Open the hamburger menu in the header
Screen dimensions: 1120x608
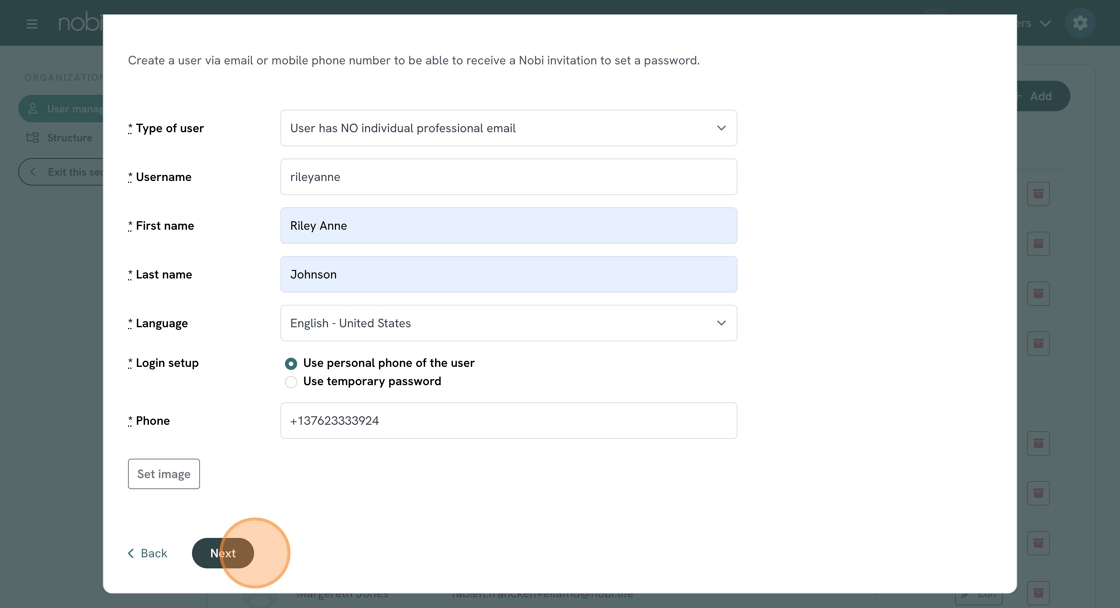tap(32, 23)
